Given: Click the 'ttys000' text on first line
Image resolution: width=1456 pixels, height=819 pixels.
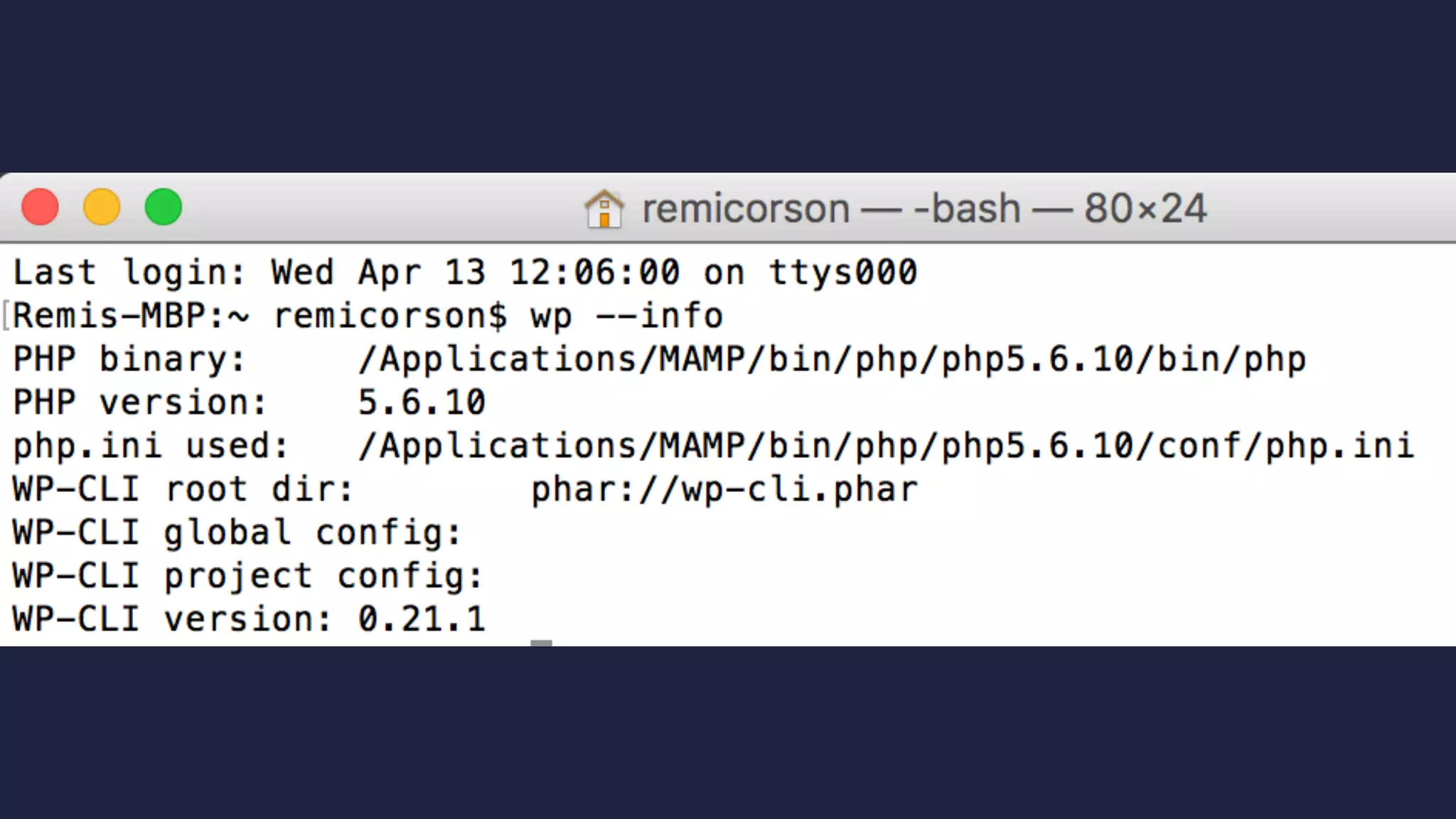Looking at the screenshot, I should [843, 273].
